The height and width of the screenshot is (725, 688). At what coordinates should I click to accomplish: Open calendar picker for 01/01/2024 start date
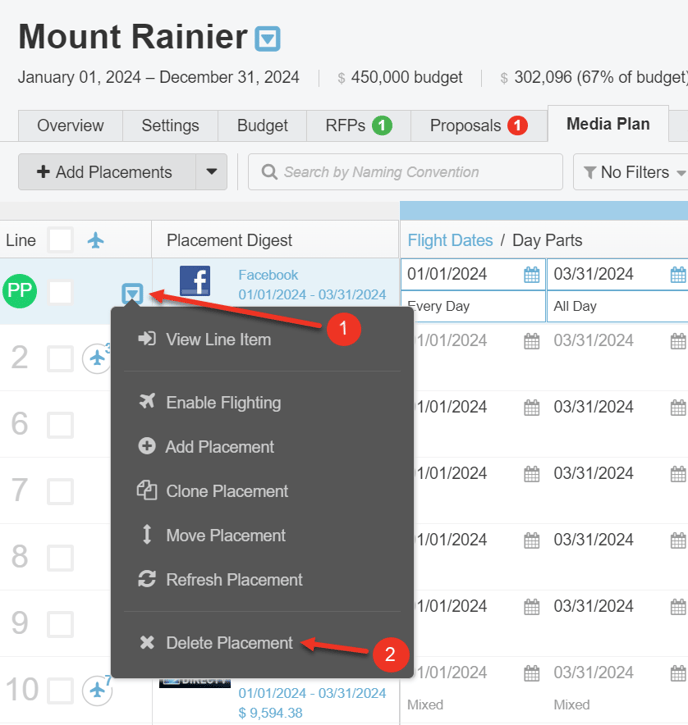tap(532, 275)
